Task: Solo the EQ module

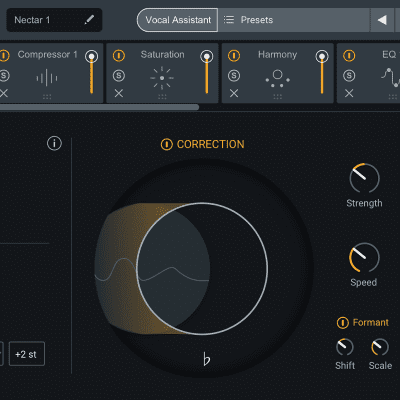Action: [349, 76]
